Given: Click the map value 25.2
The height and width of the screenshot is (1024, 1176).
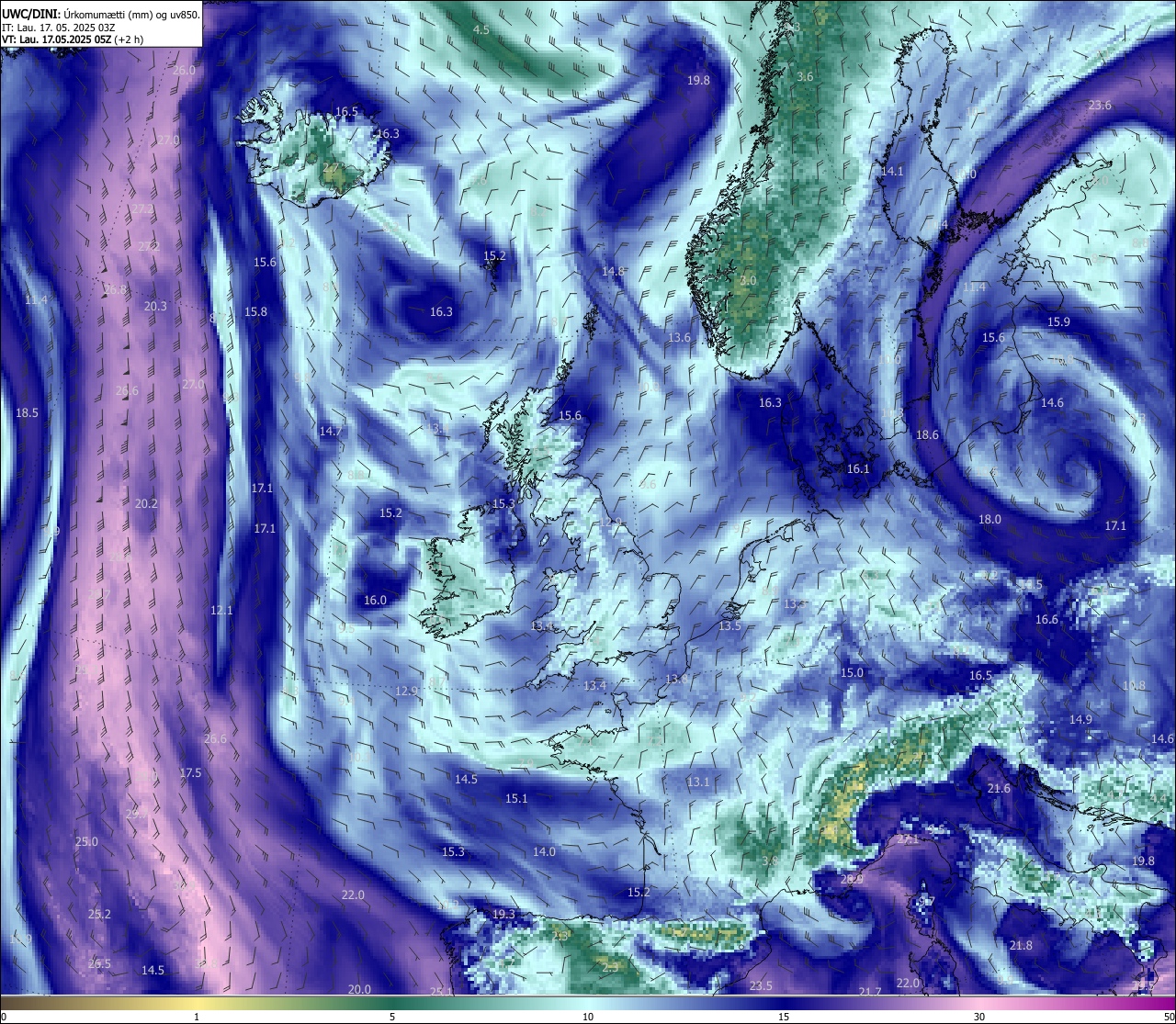Looking at the screenshot, I should (x=99, y=915).
